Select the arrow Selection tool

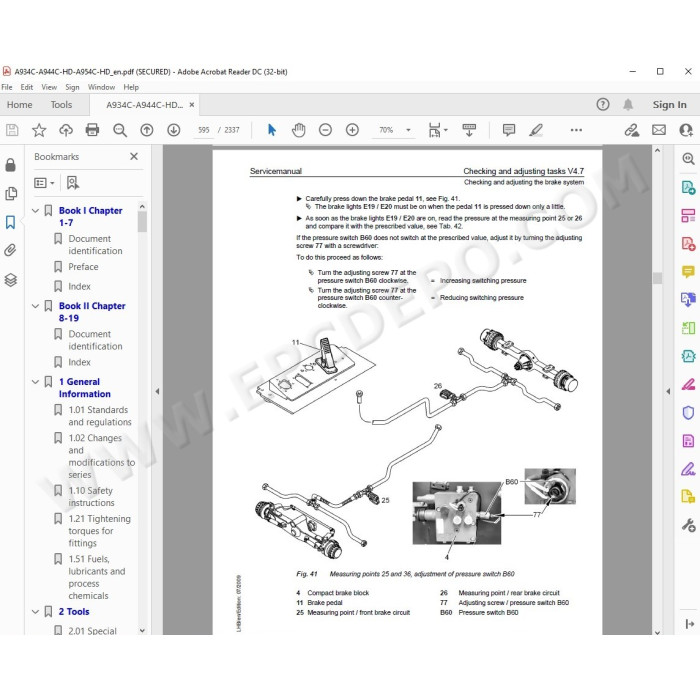tap(271, 130)
